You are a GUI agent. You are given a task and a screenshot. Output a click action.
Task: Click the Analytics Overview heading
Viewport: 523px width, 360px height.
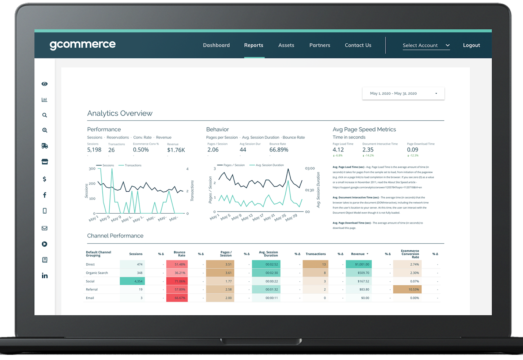coord(120,113)
